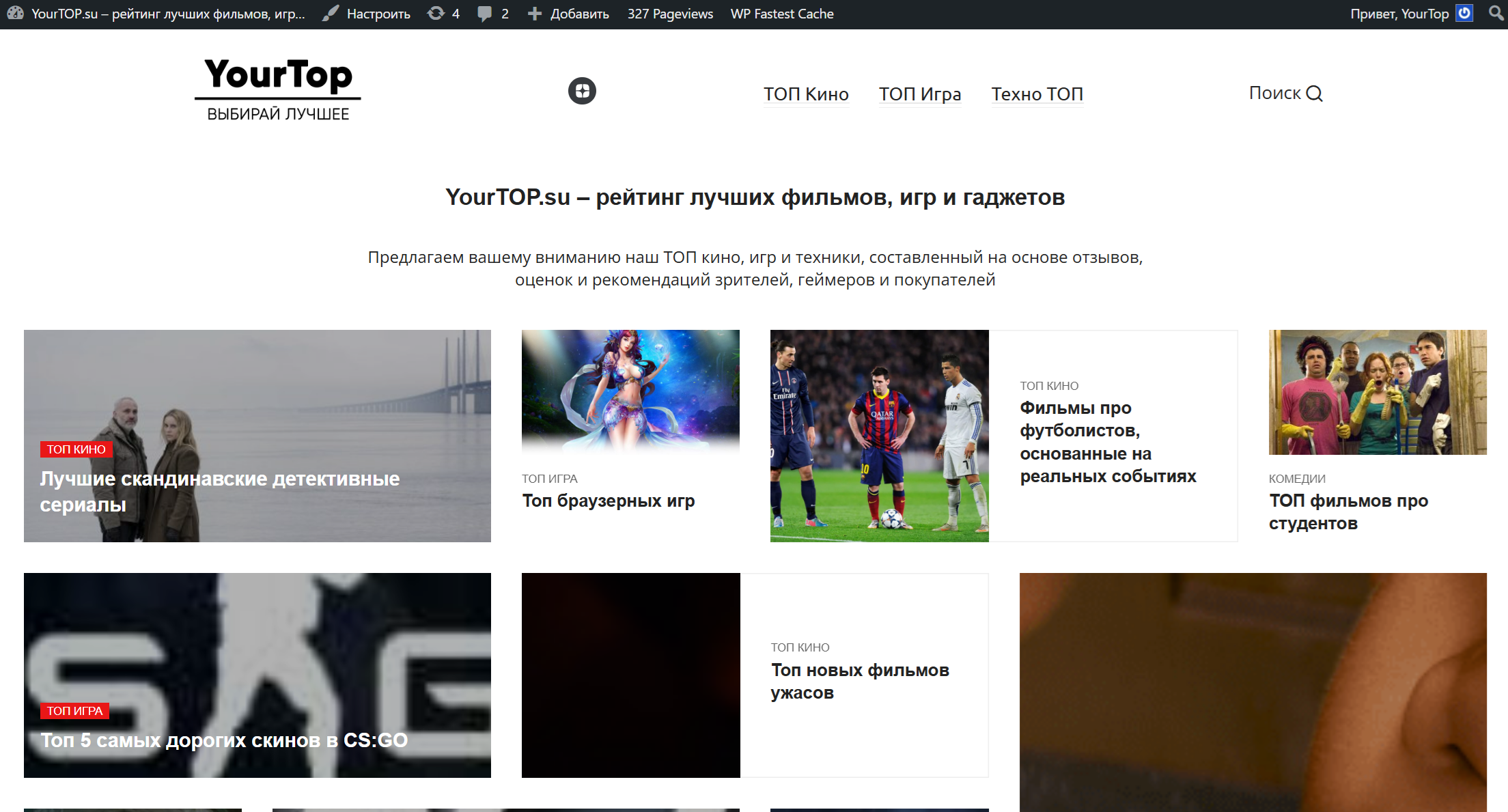Click the large close-up face image card
1508x812 pixels.
(x=1253, y=692)
